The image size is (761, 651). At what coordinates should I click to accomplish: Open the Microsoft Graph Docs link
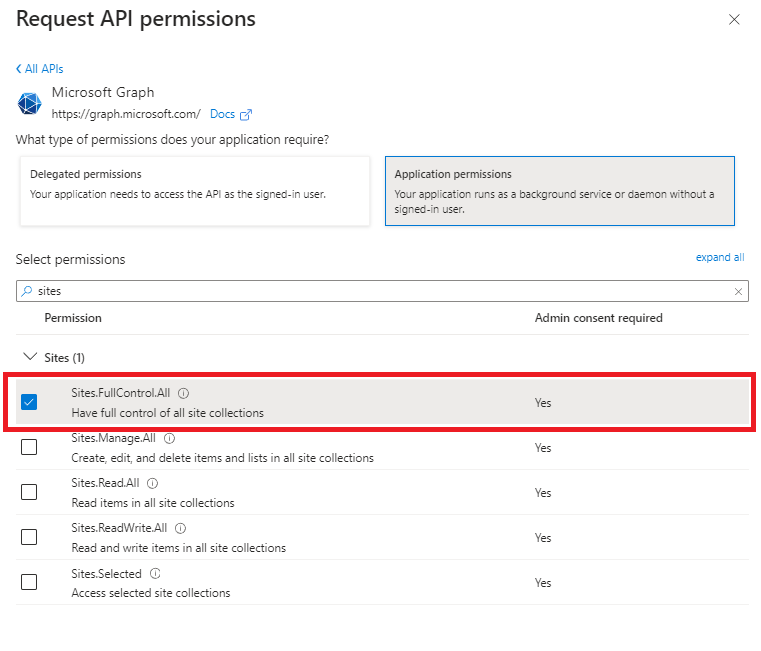click(230, 114)
